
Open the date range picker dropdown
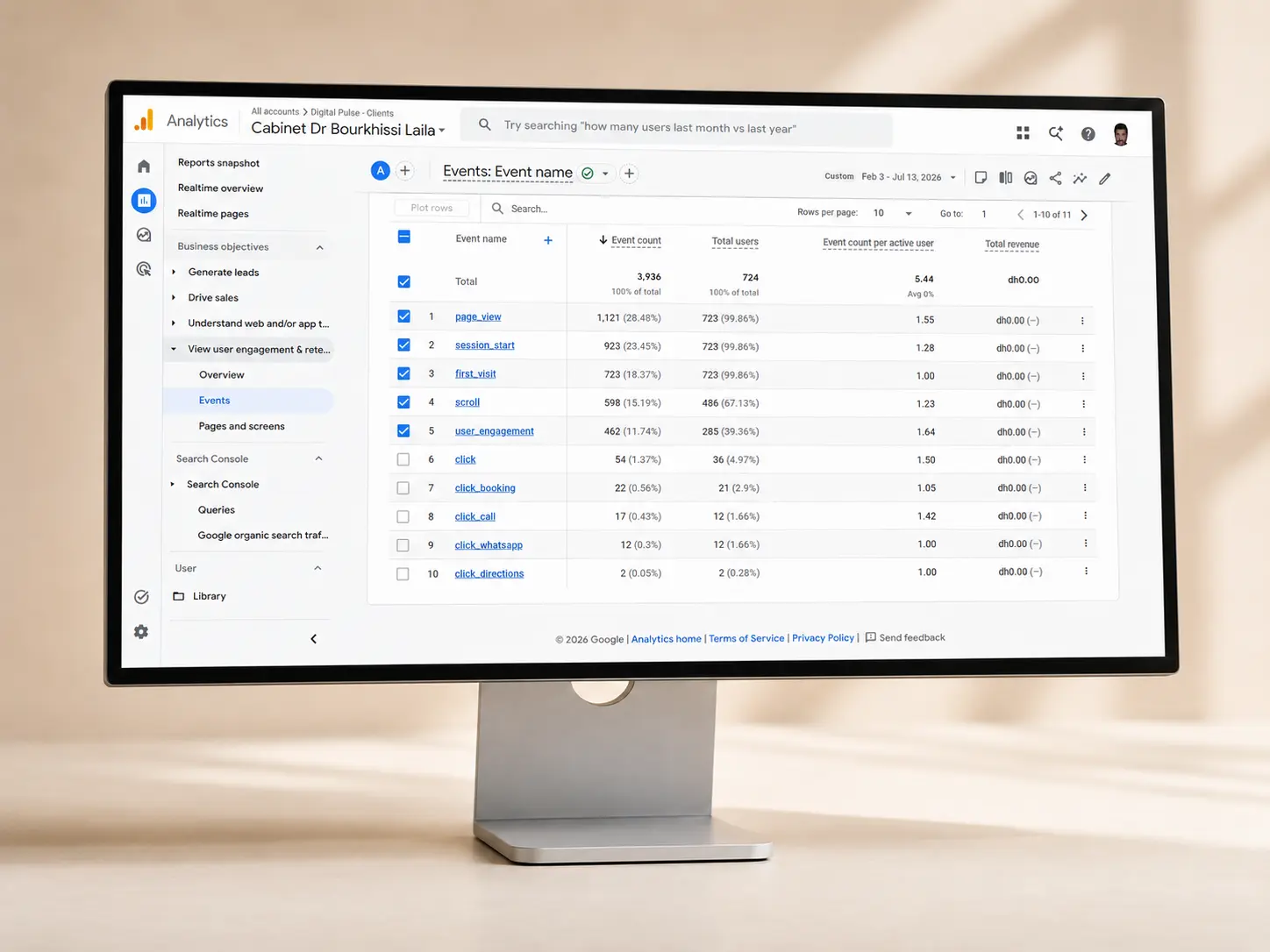point(909,177)
